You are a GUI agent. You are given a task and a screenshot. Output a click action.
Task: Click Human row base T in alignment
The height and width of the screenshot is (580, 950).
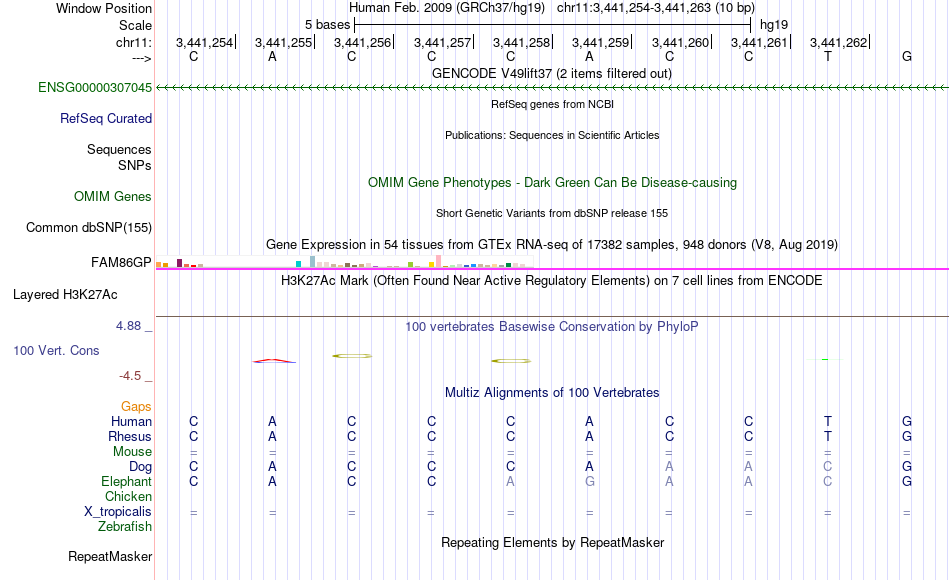(828, 422)
